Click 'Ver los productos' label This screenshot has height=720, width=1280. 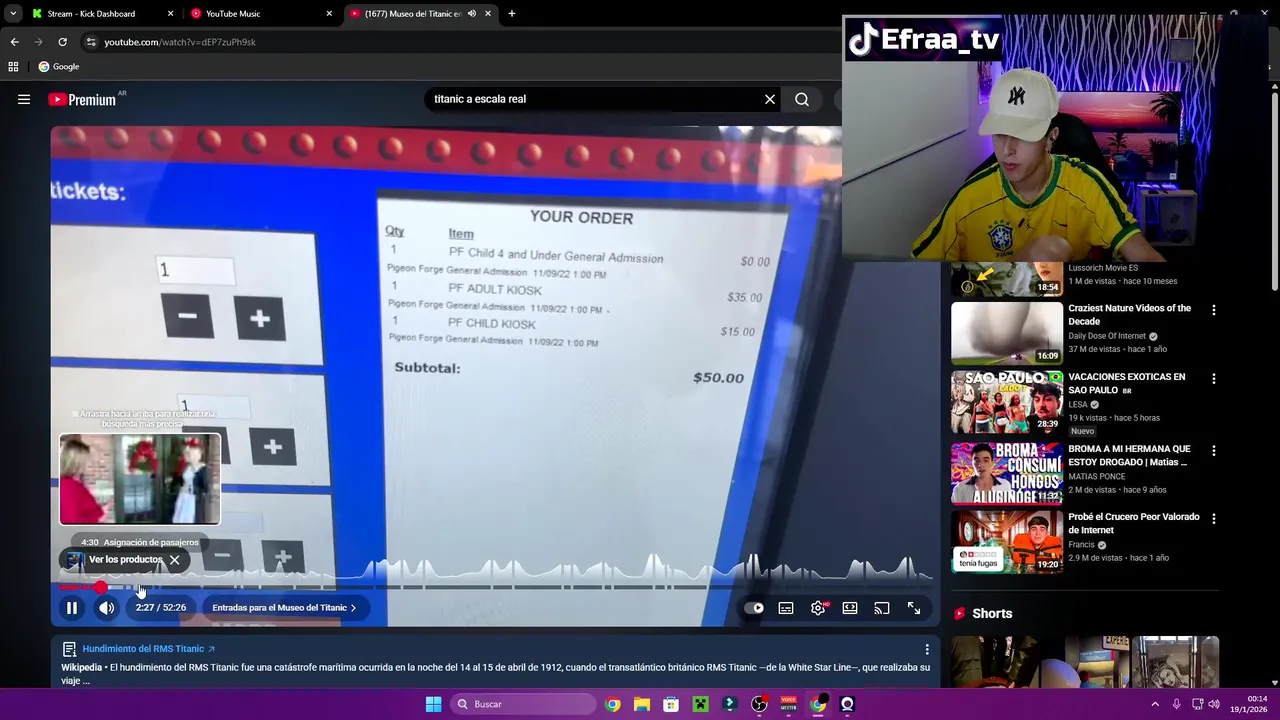(x=125, y=560)
